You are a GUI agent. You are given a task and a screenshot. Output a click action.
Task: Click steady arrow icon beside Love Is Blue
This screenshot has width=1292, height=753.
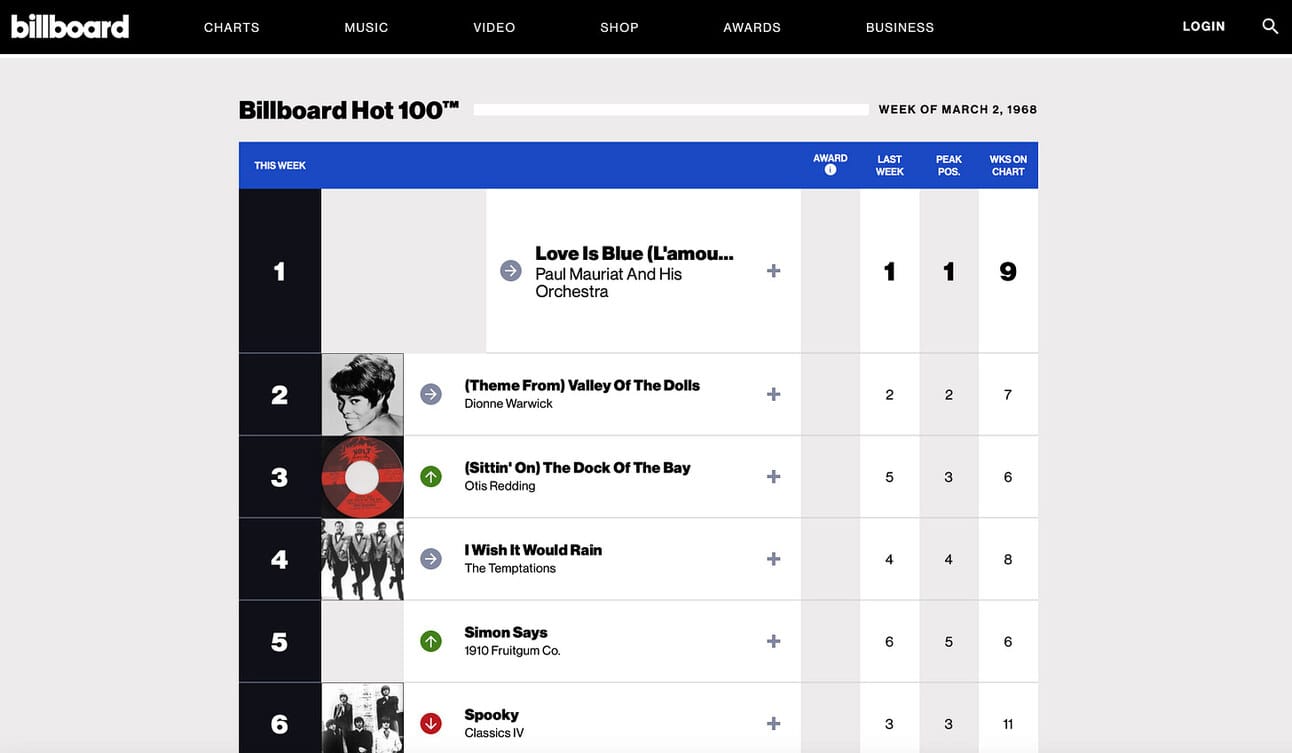click(511, 271)
